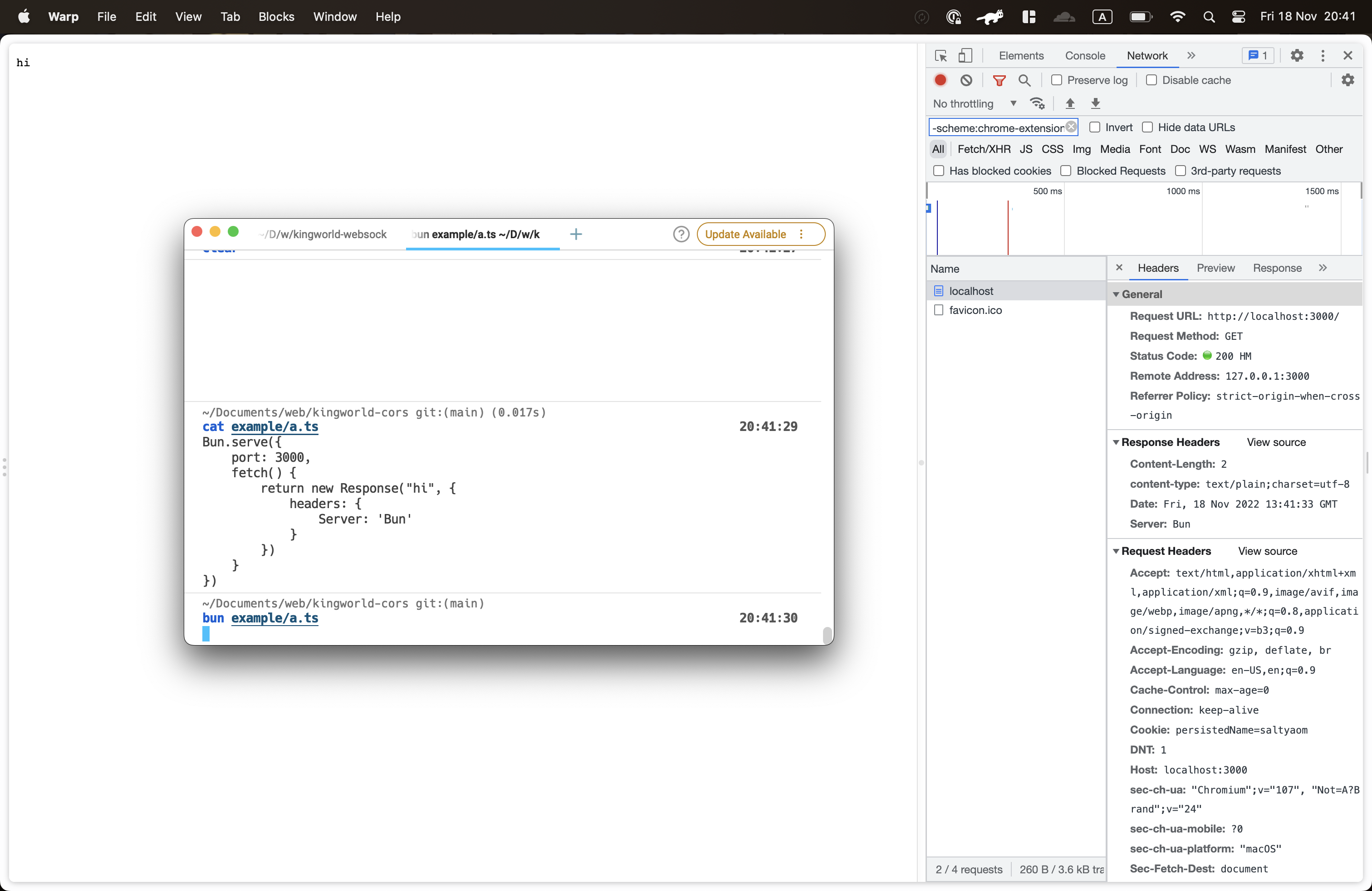Image resolution: width=1372 pixels, height=891 pixels.
Task: Filter requests by Fetch/XHR
Action: [x=984, y=149]
